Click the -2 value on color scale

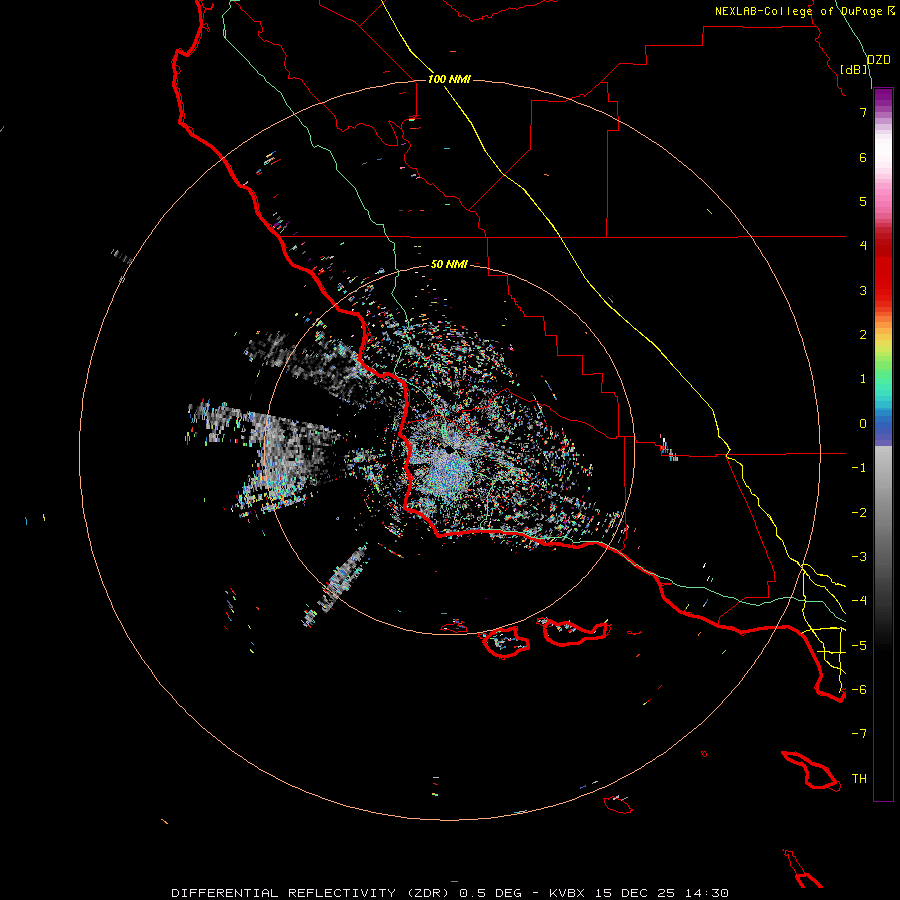(x=859, y=513)
